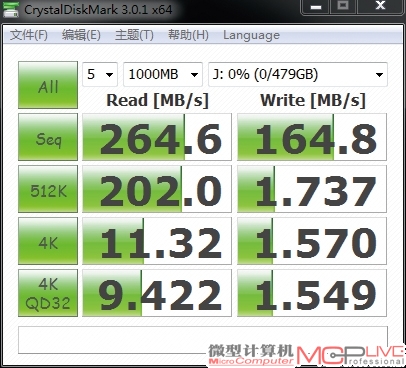This screenshot has width=406, height=368.
Task: Select the 512K read result 202.0
Action: pos(157,189)
